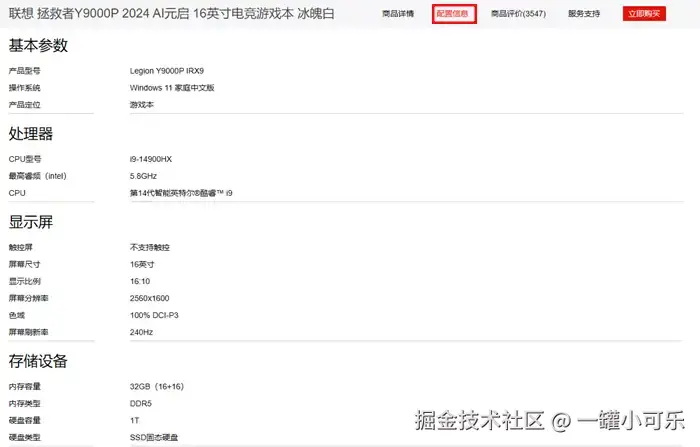
Task: Click the 硬盘类型 label
Action: 25,437
